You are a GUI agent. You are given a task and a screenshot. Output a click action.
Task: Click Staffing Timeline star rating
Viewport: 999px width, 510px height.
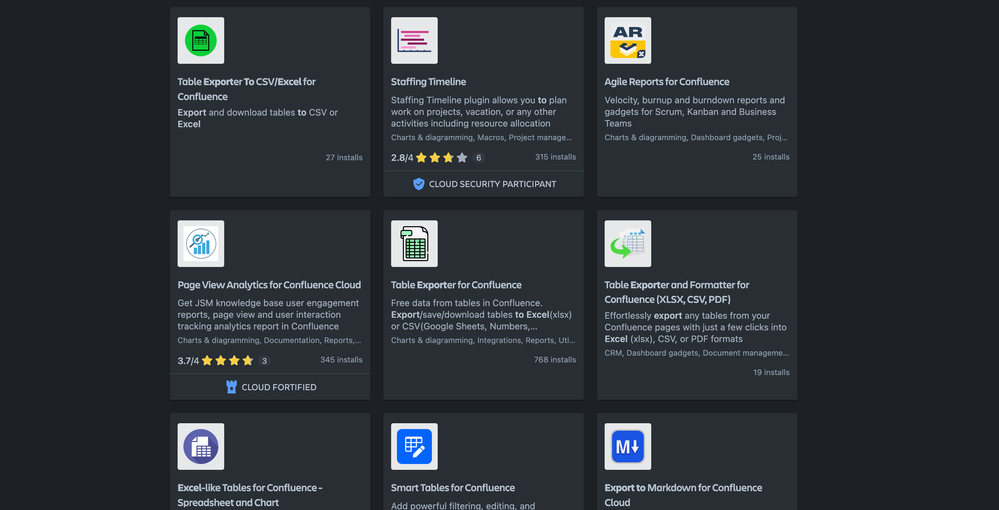[442, 157]
